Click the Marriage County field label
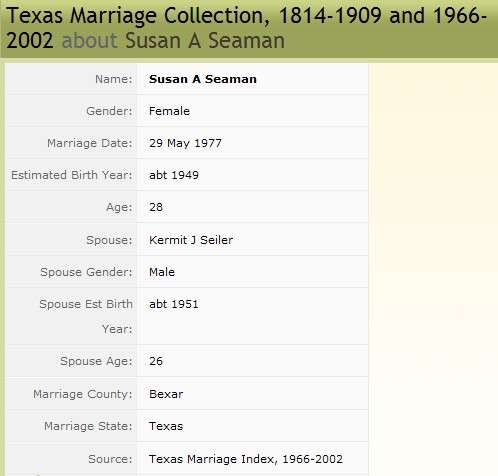 click(x=83, y=394)
